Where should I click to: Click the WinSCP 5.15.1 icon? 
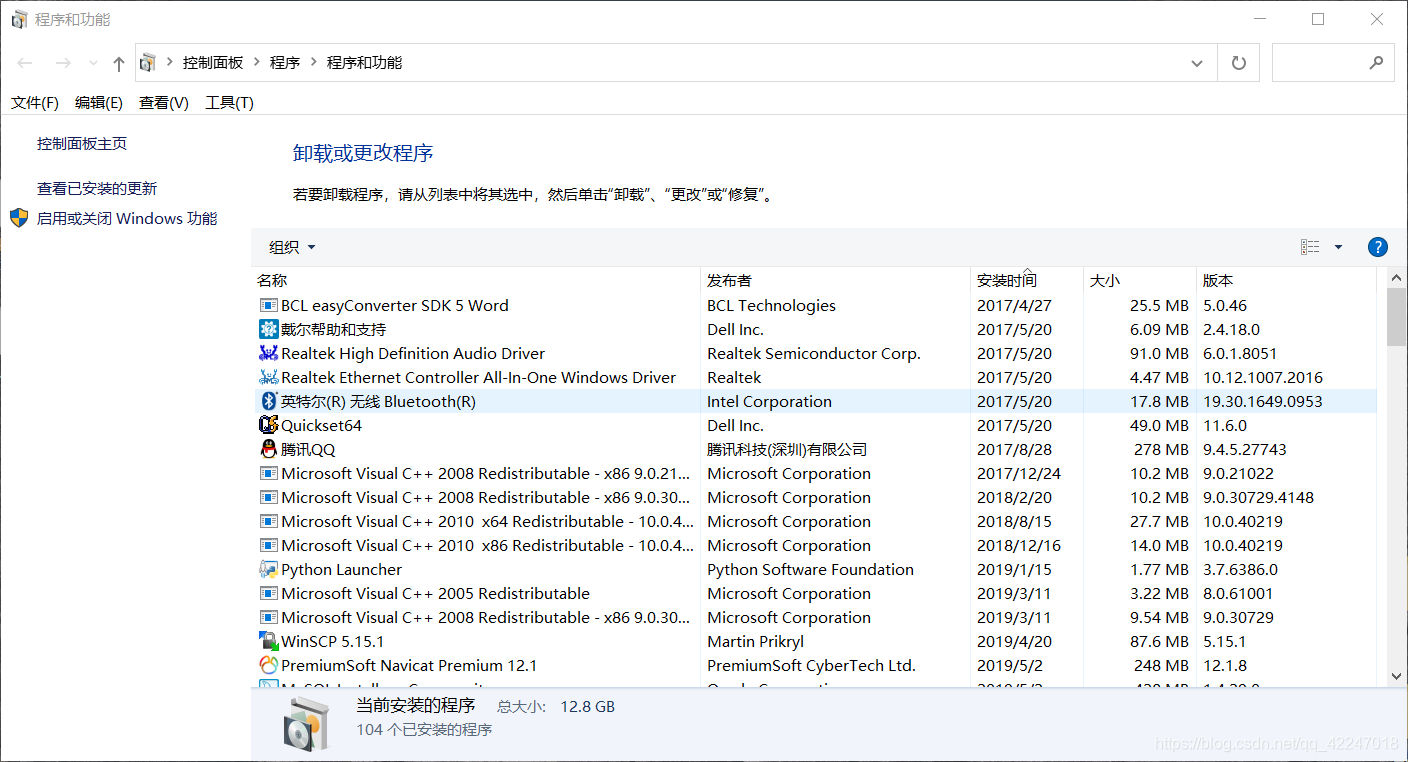tap(268, 642)
